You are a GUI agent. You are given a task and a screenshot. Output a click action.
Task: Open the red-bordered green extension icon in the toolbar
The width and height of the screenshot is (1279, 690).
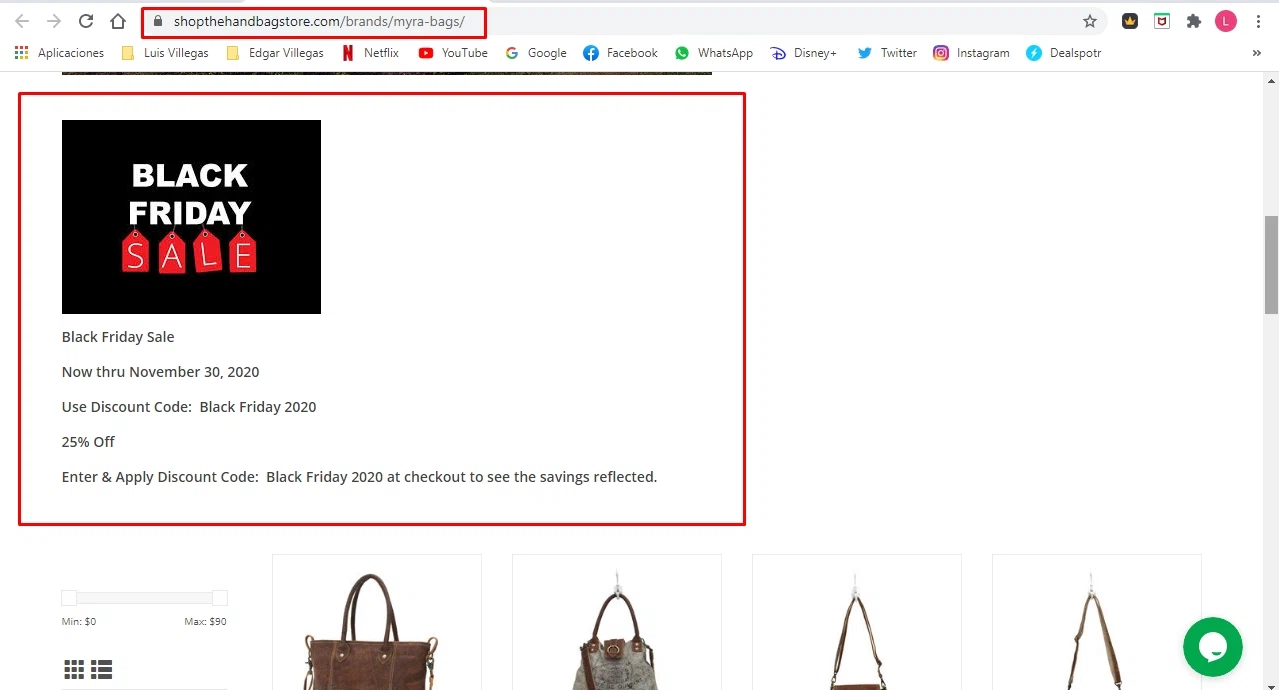[x=1162, y=21]
